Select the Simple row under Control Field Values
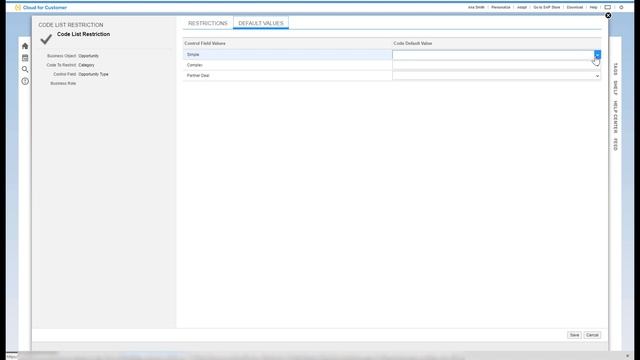The image size is (640, 360). (x=287, y=55)
